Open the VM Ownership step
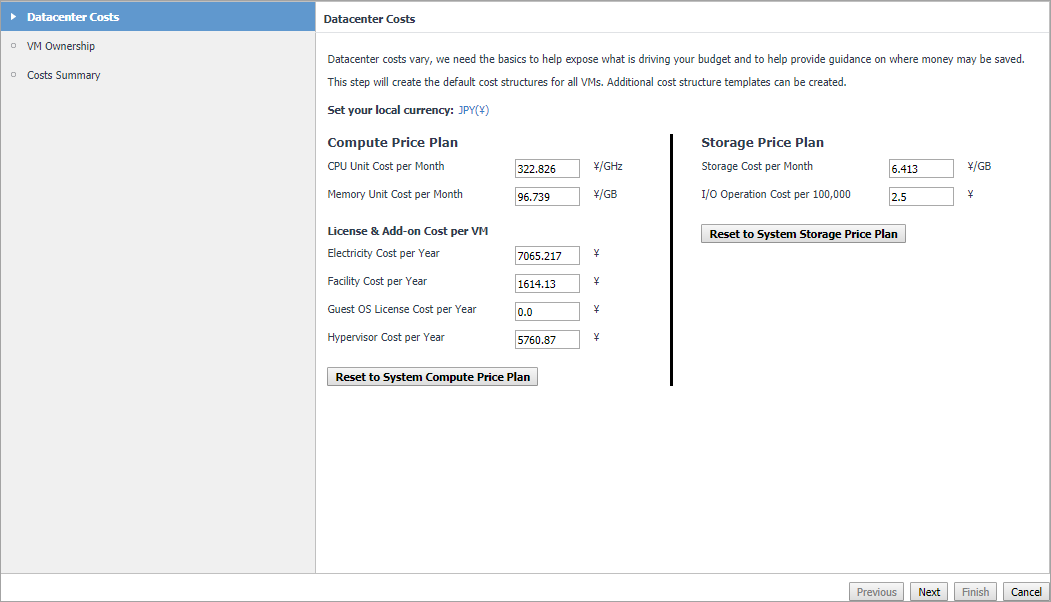Image resolution: width=1051 pixels, height=602 pixels. (61, 46)
